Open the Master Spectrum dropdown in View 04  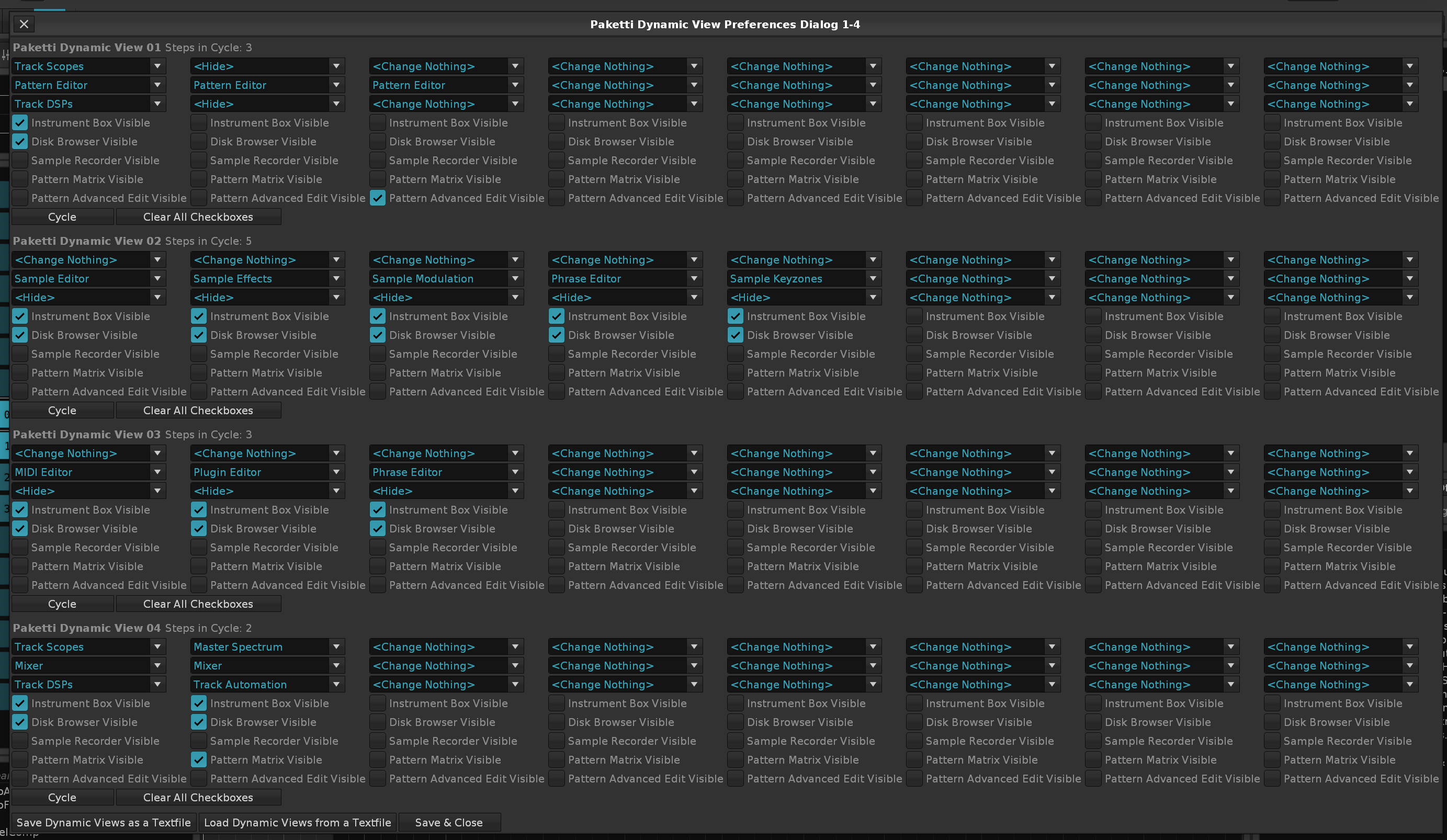click(x=267, y=646)
